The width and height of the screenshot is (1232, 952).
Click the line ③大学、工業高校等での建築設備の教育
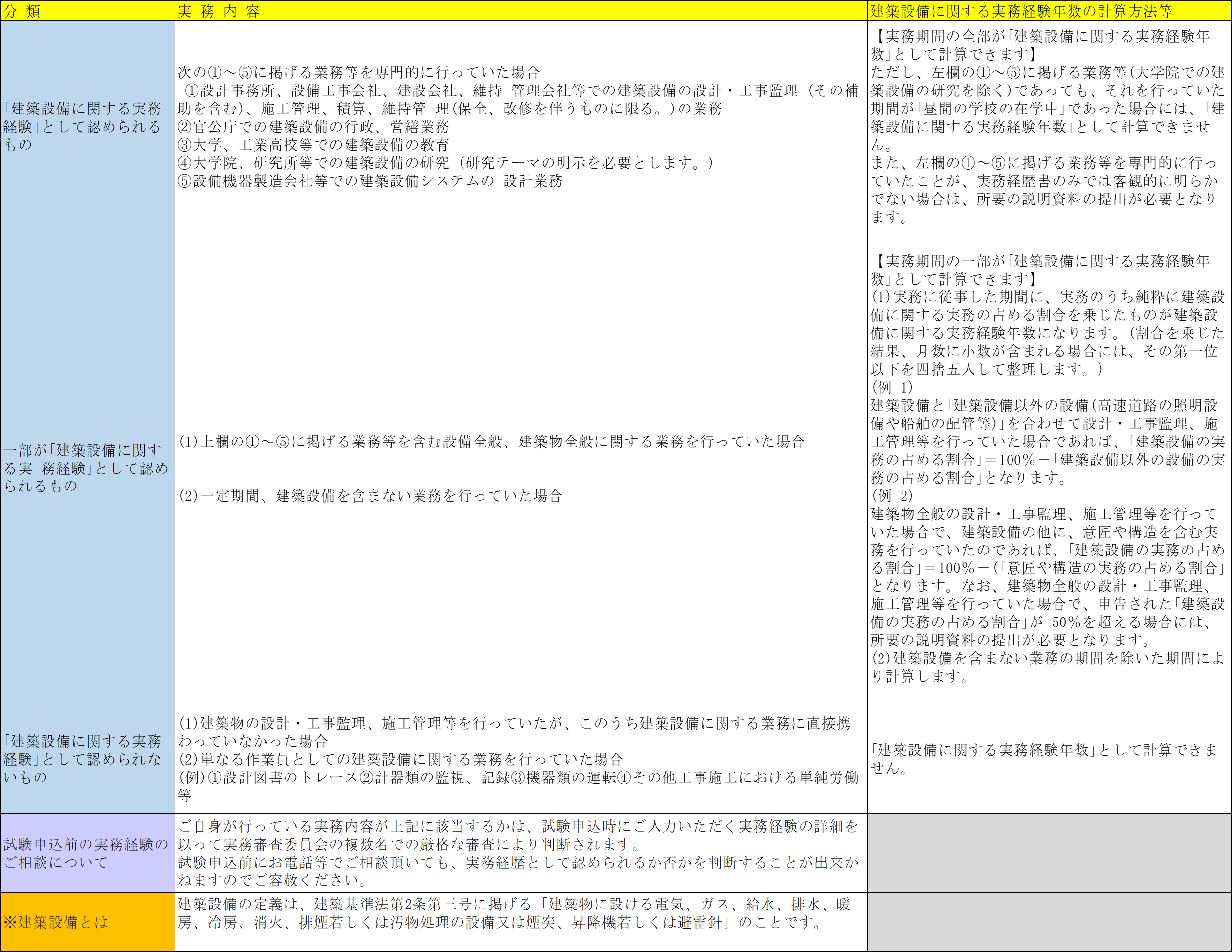point(314,144)
